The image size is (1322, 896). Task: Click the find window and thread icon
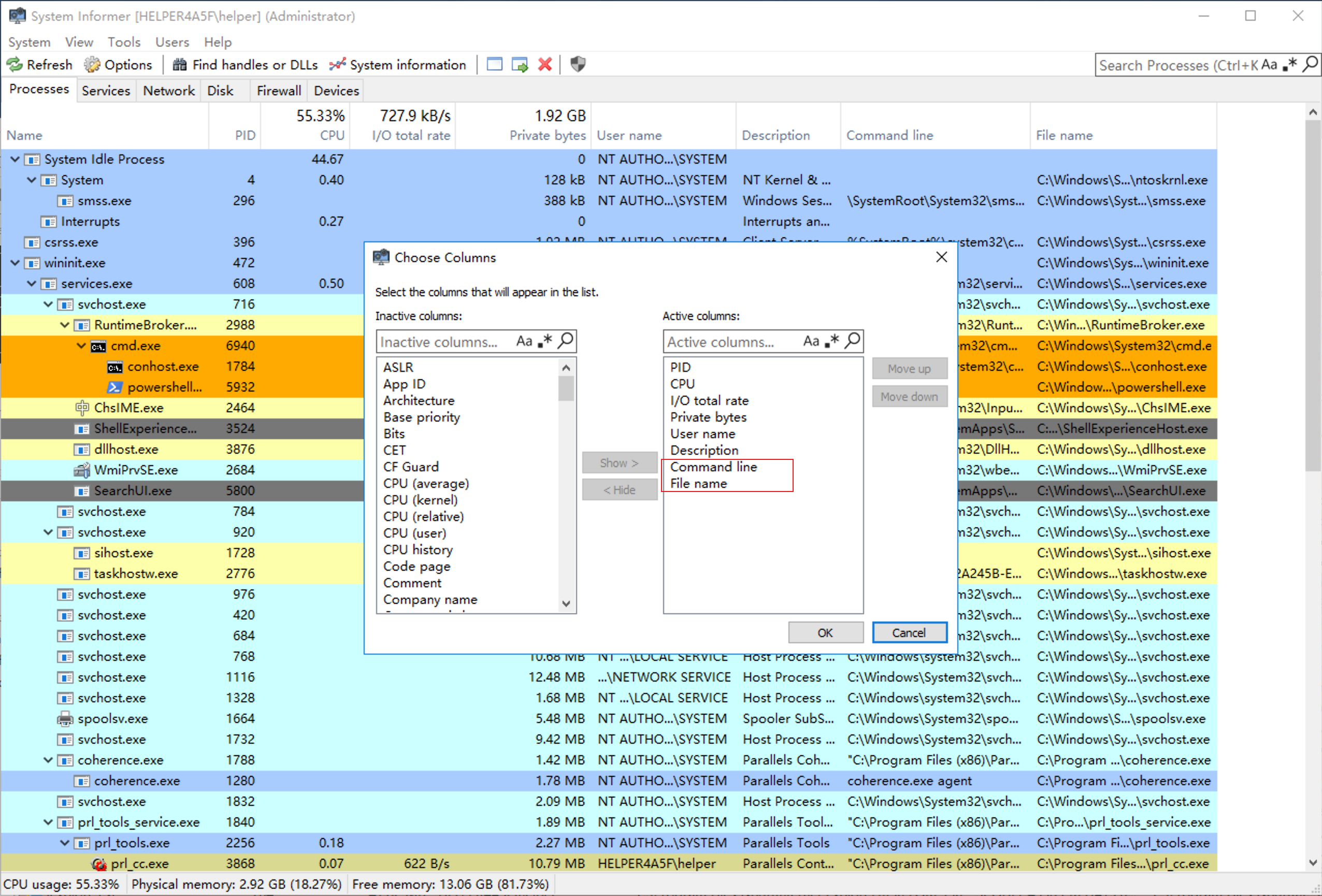pos(520,64)
